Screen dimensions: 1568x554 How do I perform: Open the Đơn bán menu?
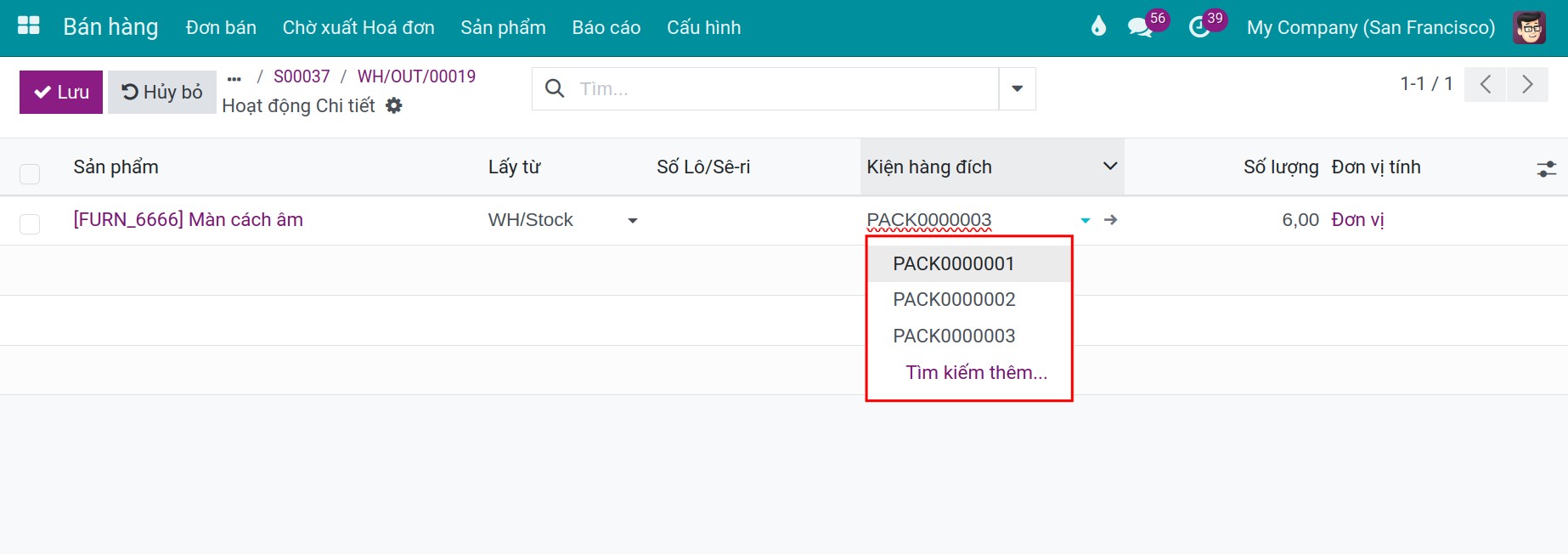pyautogui.click(x=221, y=27)
